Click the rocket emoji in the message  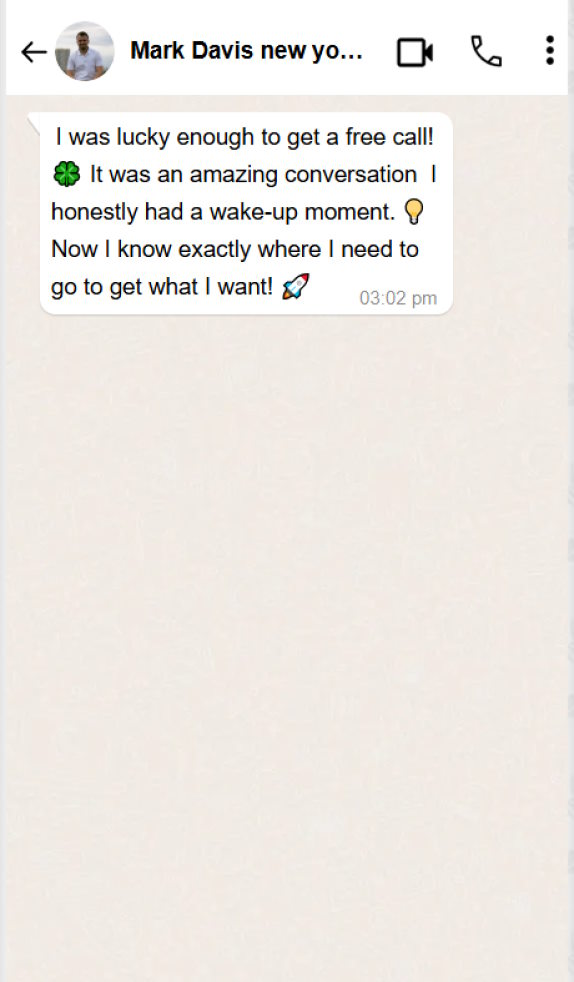(x=295, y=287)
